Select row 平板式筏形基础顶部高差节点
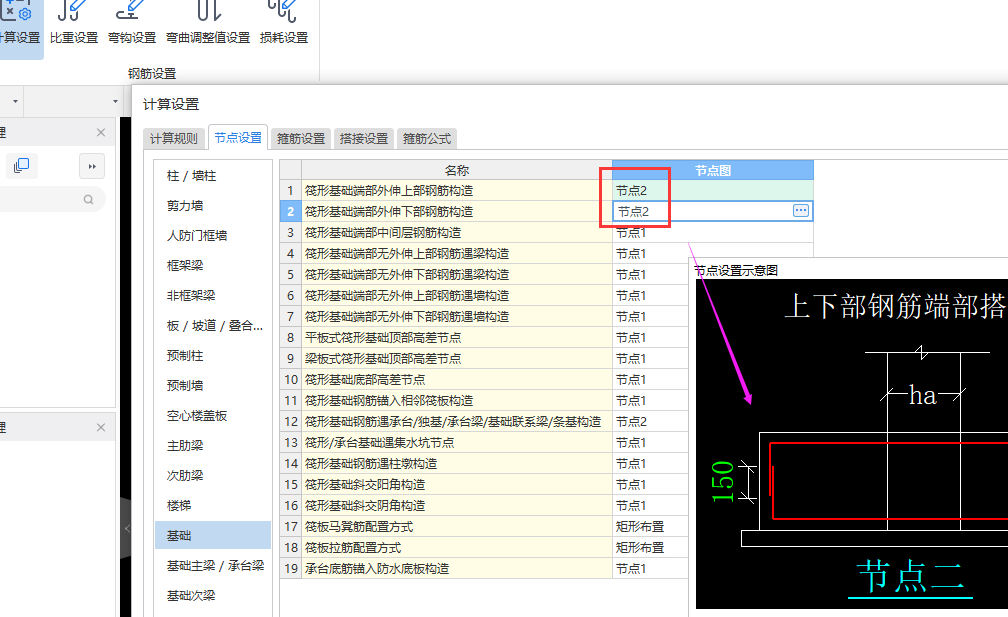1008x617 pixels. (456, 337)
